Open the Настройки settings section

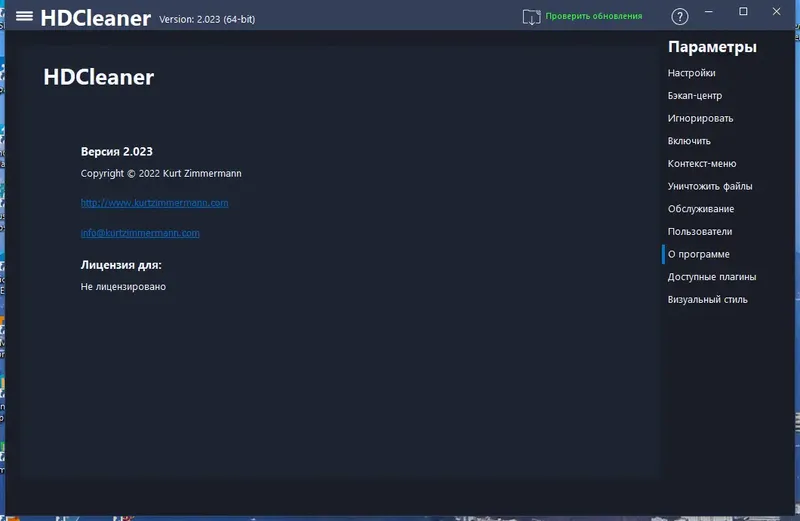[691, 73]
